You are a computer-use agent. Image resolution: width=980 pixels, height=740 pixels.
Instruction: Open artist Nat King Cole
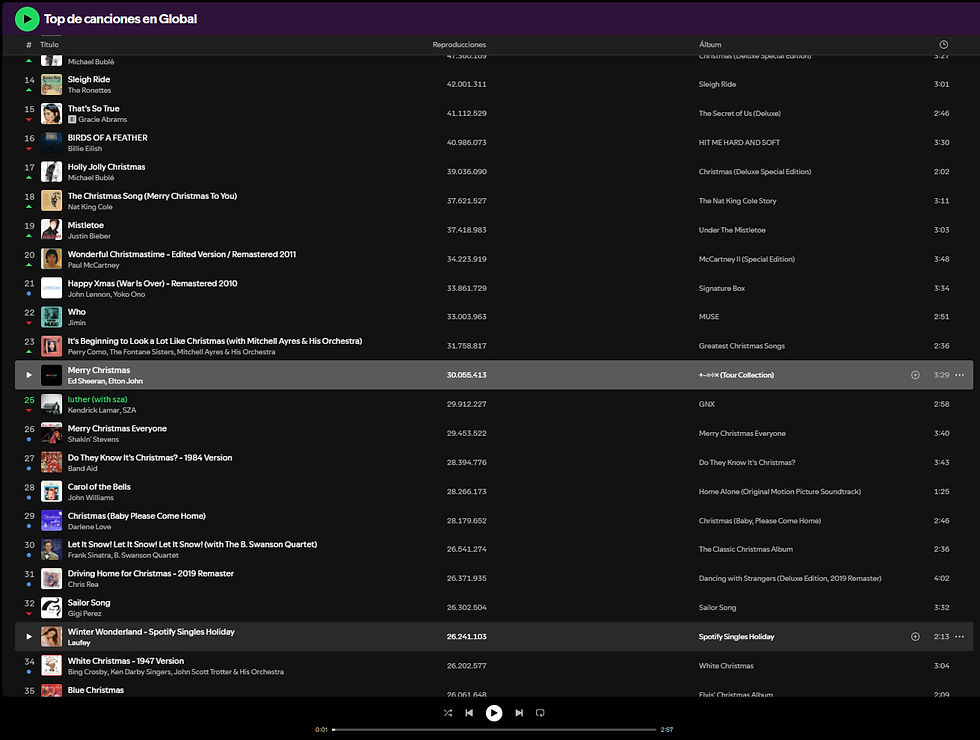(90, 207)
